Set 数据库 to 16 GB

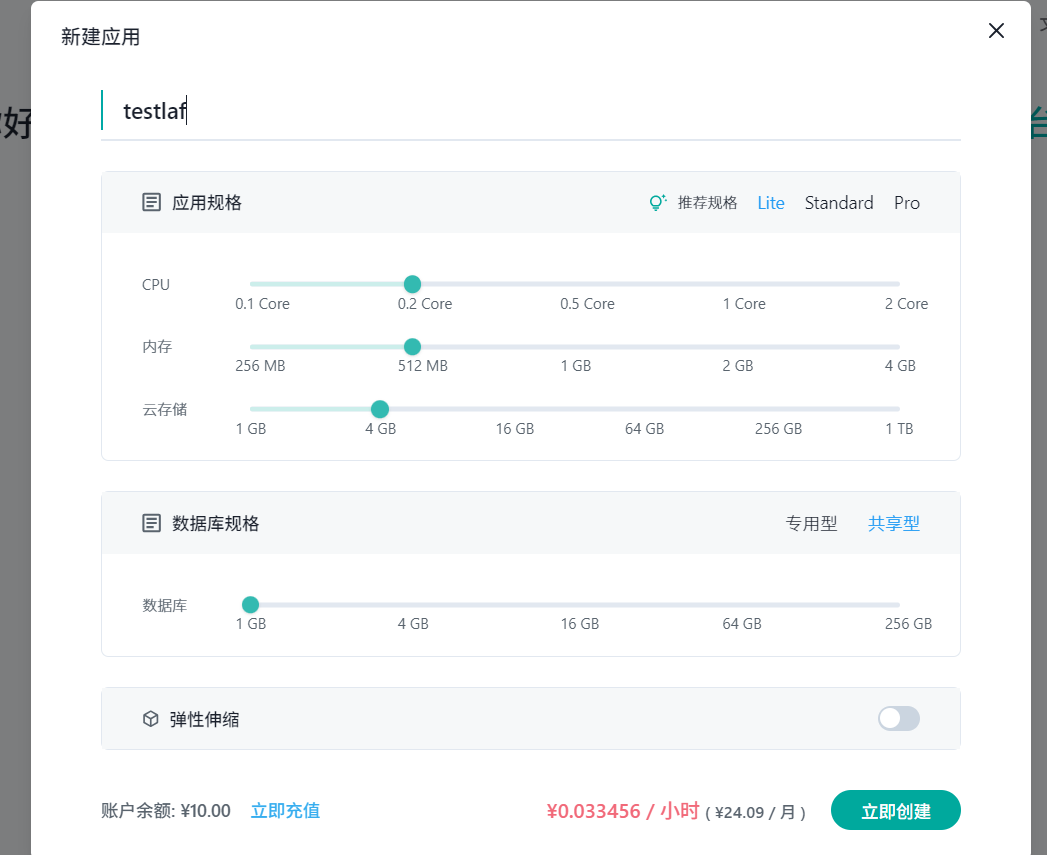coord(580,624)
